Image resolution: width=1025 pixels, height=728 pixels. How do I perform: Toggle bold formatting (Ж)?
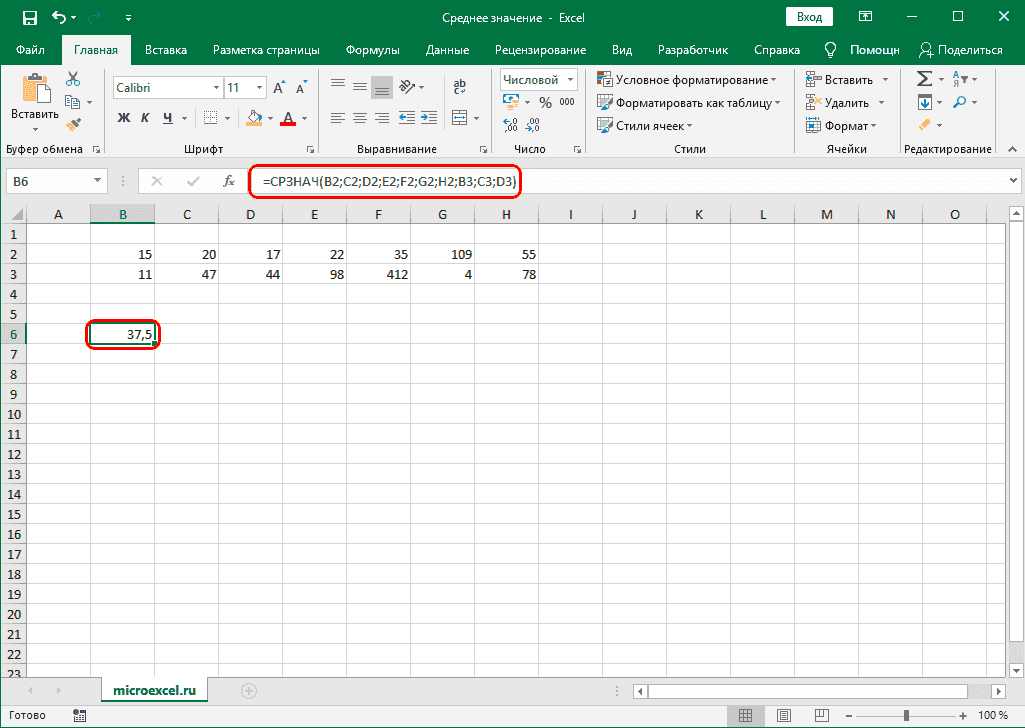click(x=122, y=118)
